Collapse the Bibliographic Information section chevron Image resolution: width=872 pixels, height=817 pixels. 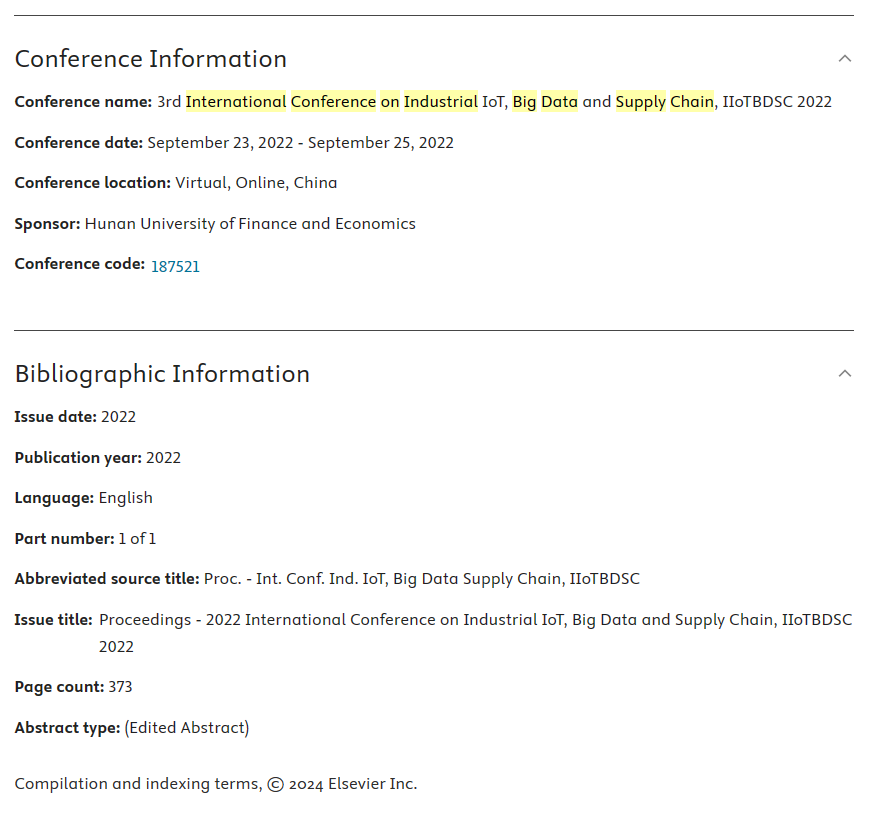coord(845,374)
